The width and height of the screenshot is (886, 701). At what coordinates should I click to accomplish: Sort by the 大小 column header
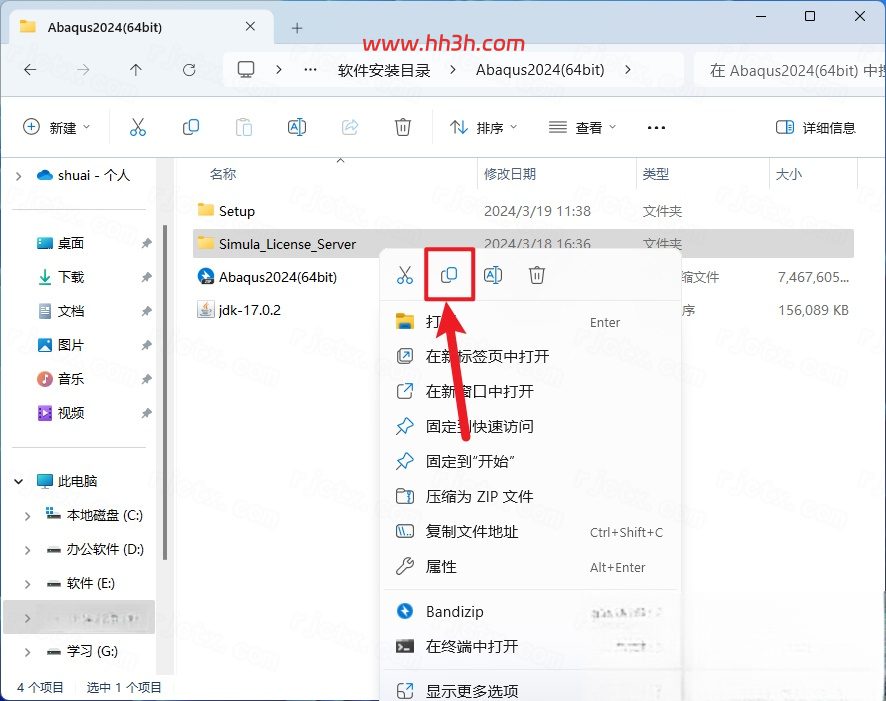tap(789, 174)
